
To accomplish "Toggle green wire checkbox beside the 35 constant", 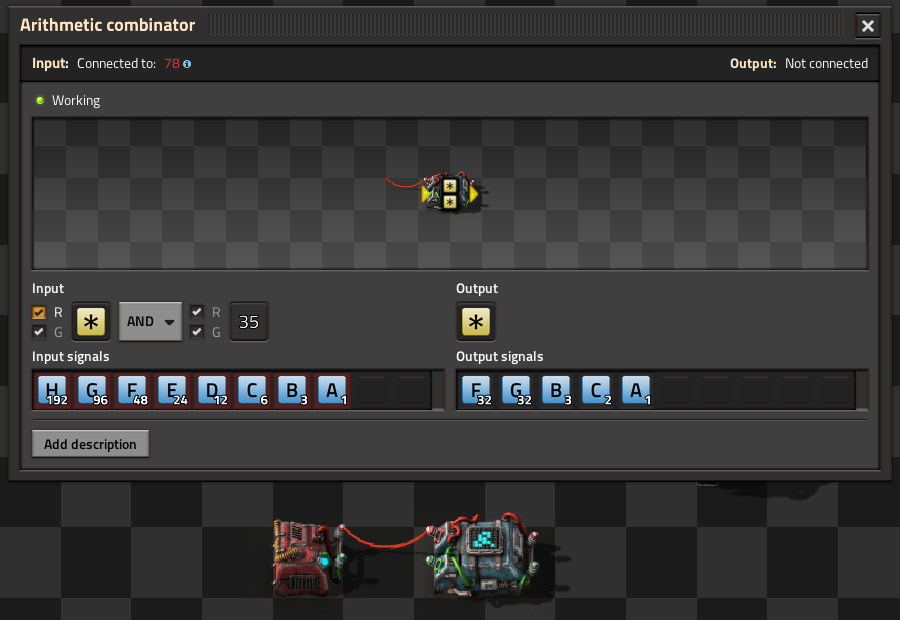I will coord(197,332).
